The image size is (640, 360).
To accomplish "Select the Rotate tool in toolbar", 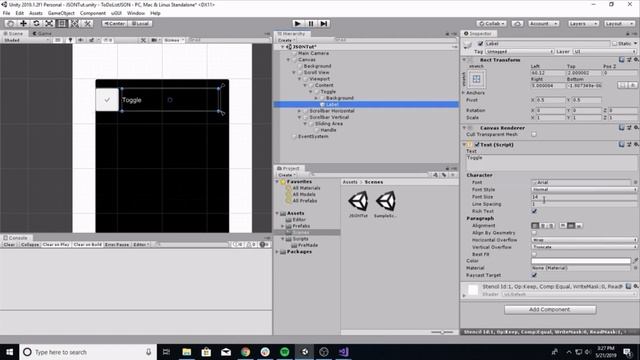I will click(36, 23).
